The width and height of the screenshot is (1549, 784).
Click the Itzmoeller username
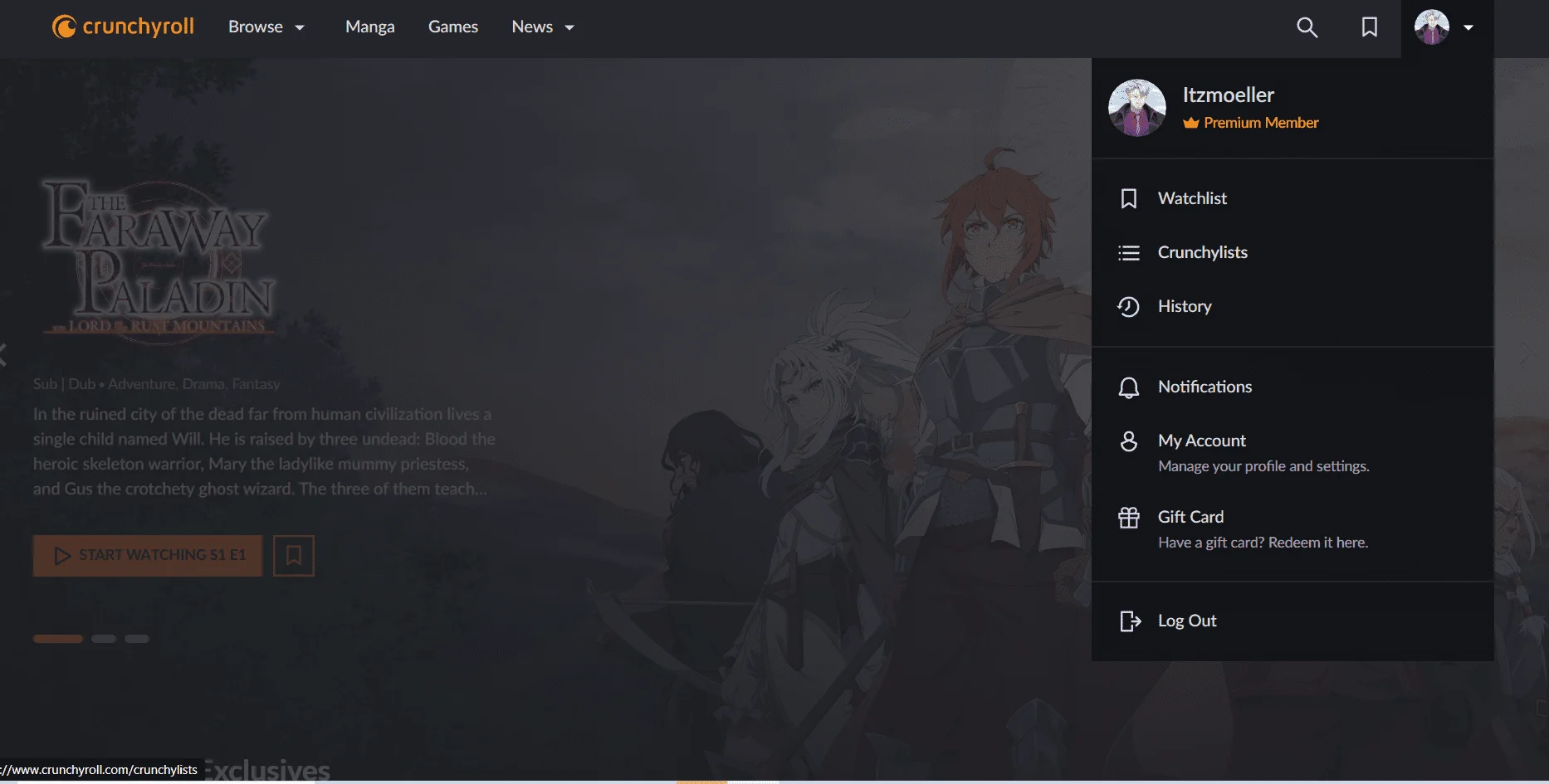[1228, 95]
